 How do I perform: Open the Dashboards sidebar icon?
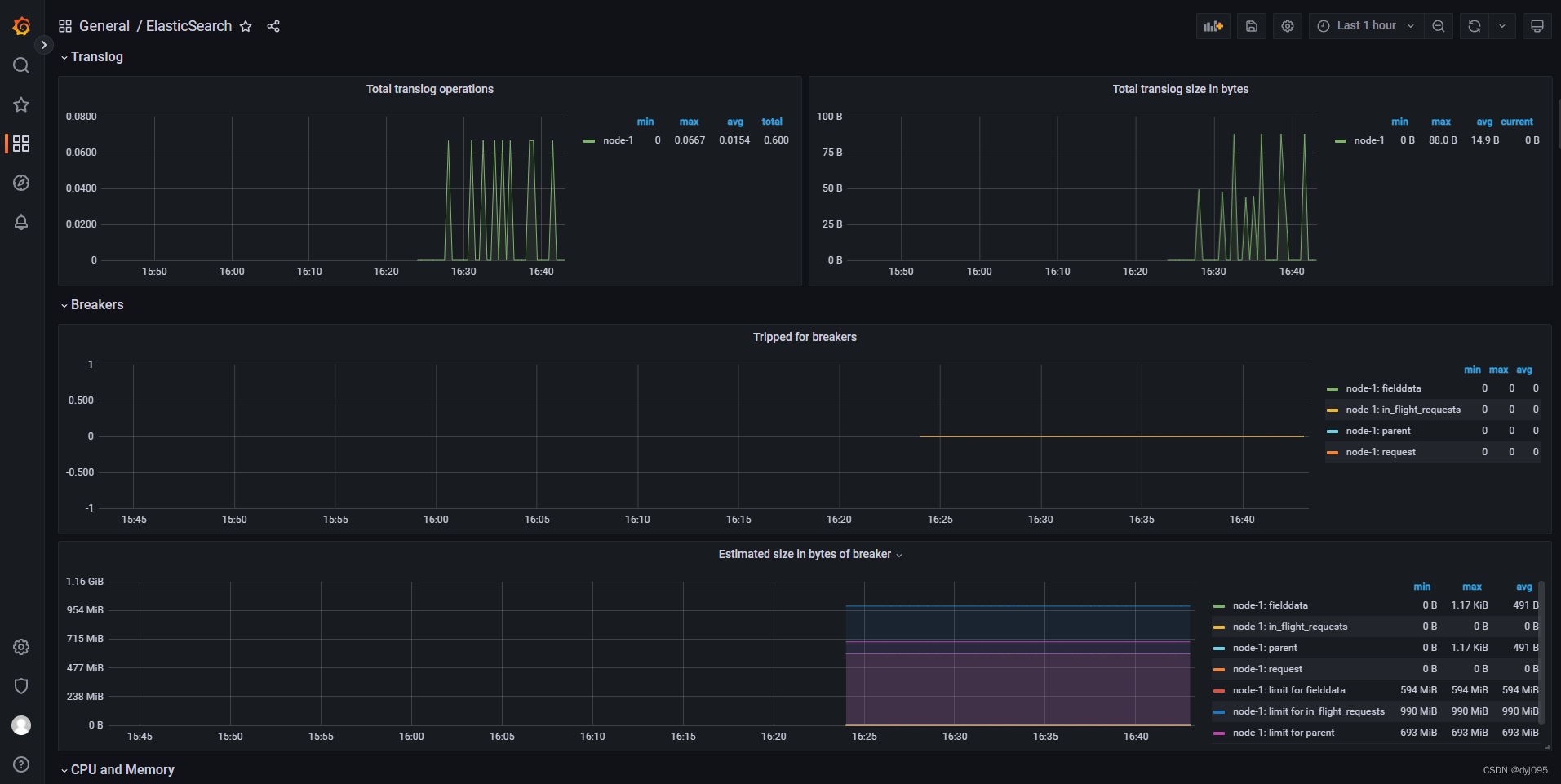tap(21, 144)
